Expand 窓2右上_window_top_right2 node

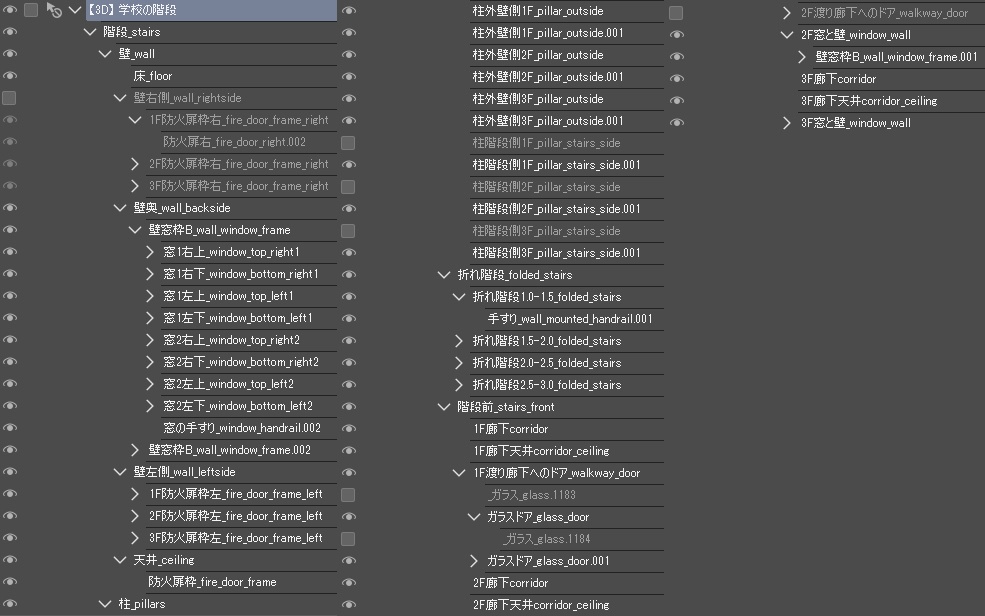150,340
